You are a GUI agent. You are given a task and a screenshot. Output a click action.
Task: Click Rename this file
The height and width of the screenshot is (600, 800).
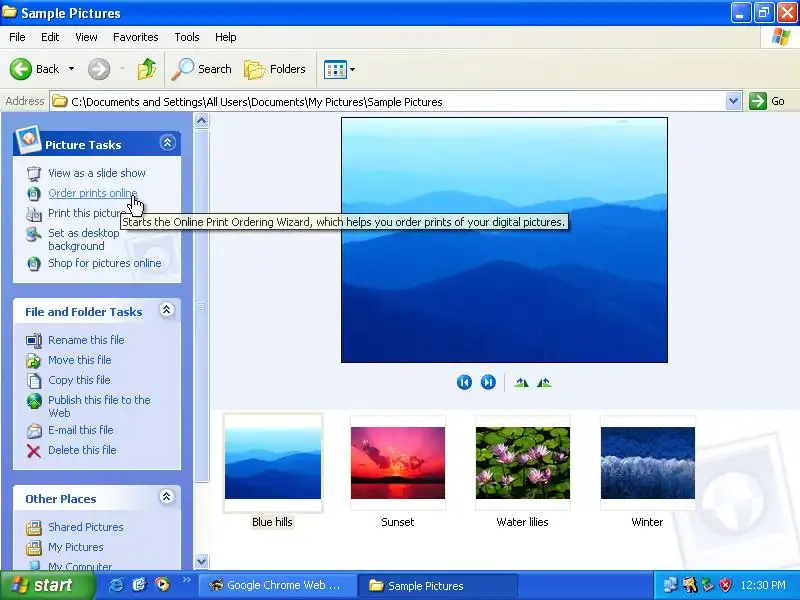[x=86, y=340]
